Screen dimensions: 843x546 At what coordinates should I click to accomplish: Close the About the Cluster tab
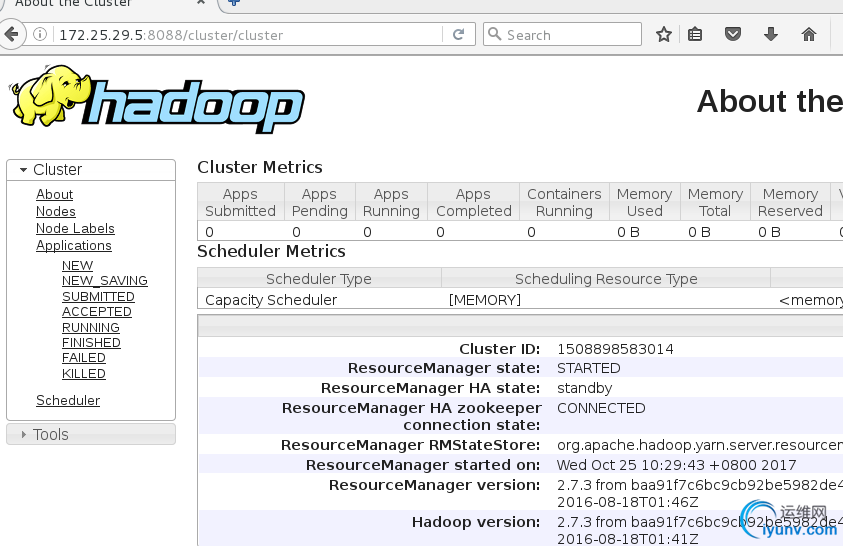201,3
